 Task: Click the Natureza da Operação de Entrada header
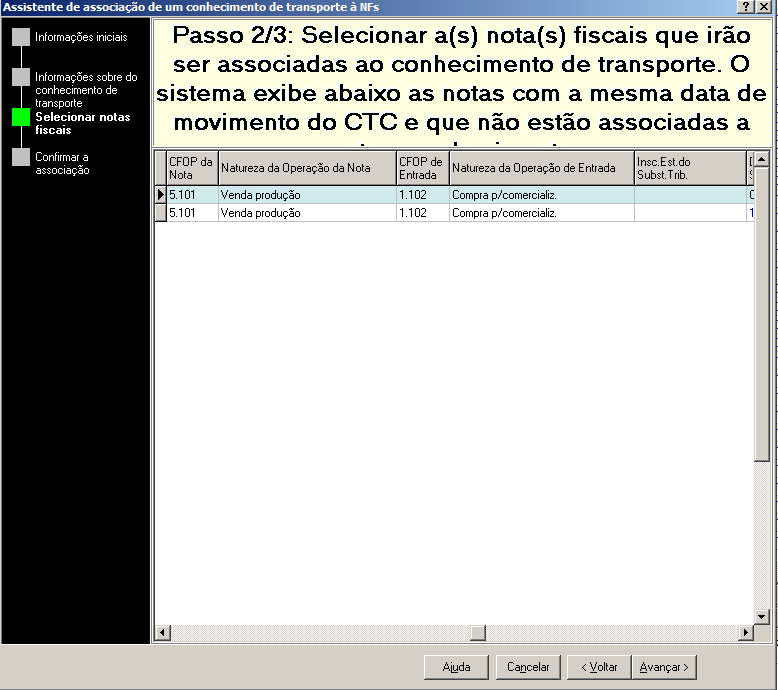[541, 168]
